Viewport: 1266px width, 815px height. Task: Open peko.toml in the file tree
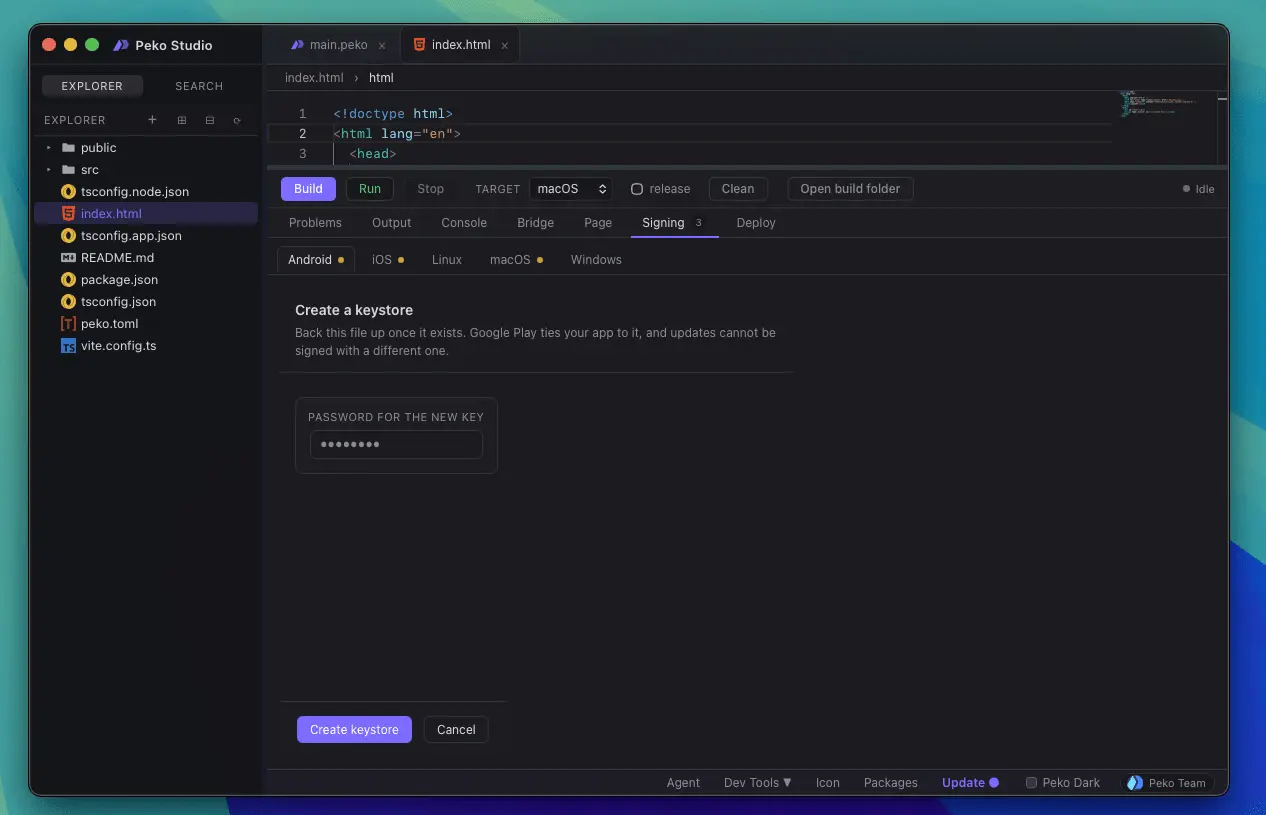[x=146, y=324]
